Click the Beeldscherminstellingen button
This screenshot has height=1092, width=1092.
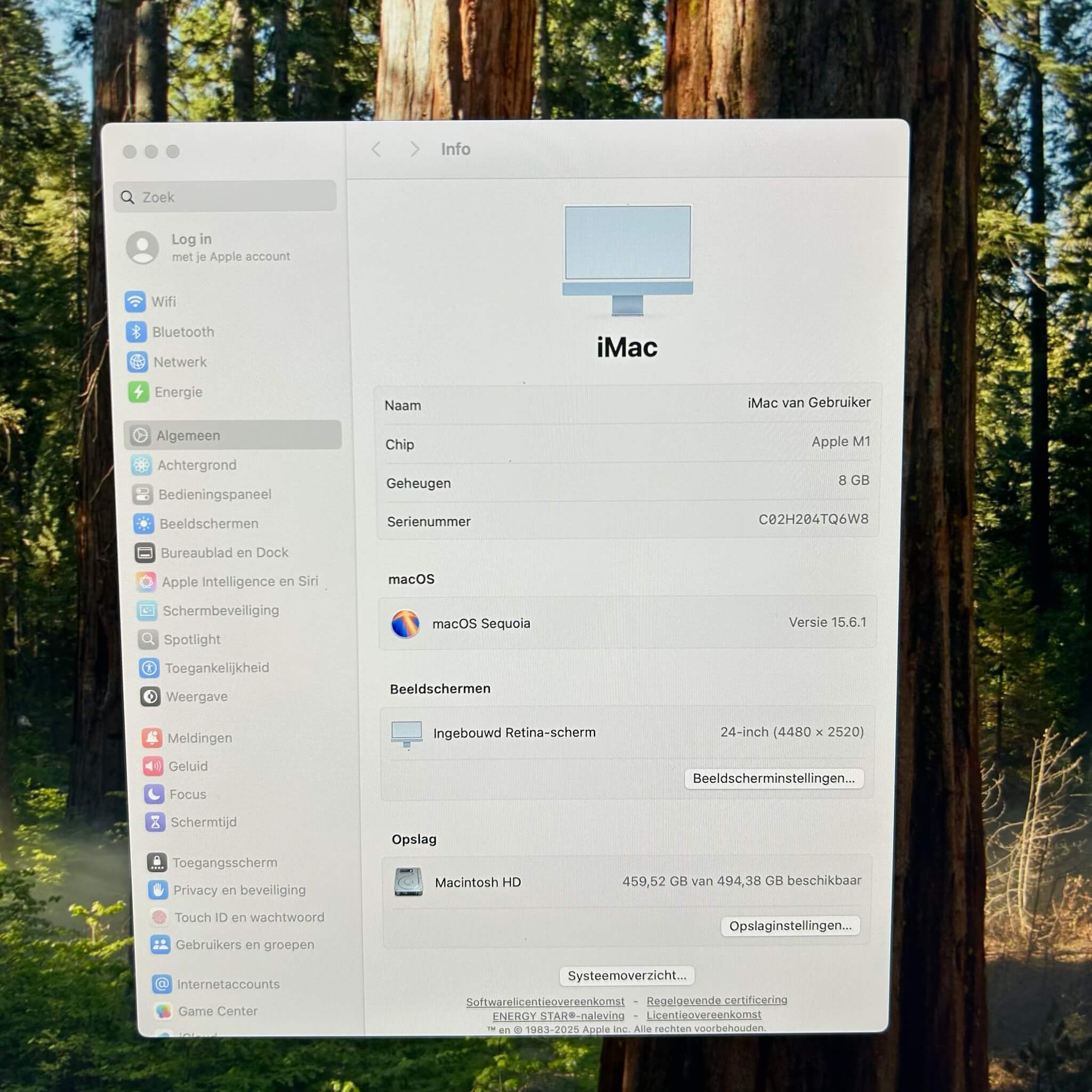[774, 778]
